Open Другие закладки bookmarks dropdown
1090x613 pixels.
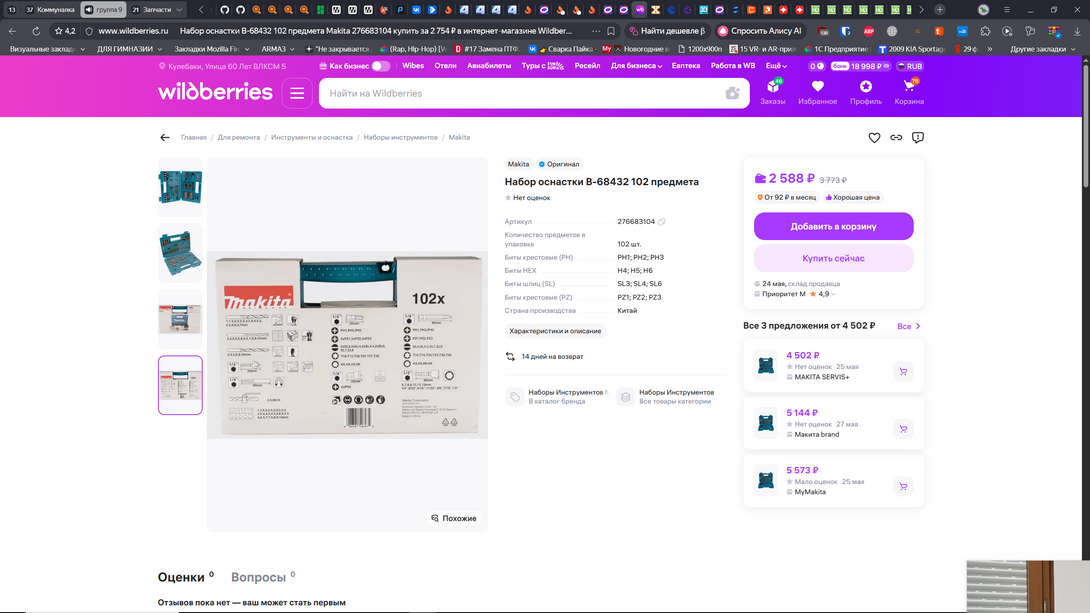[1043, 49]
